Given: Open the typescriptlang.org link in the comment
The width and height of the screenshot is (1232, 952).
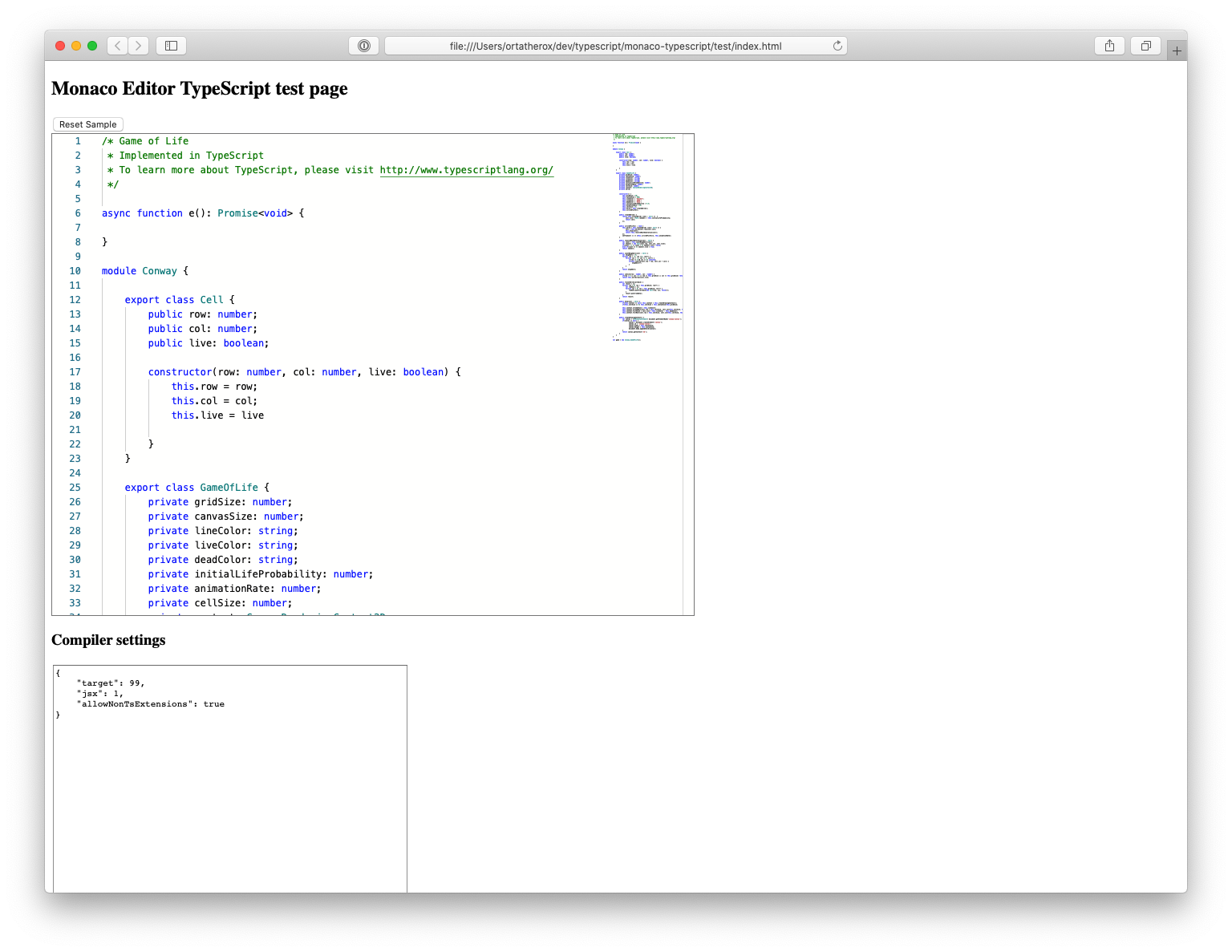Looking at the screenshot, I should (x=467, y=170).
